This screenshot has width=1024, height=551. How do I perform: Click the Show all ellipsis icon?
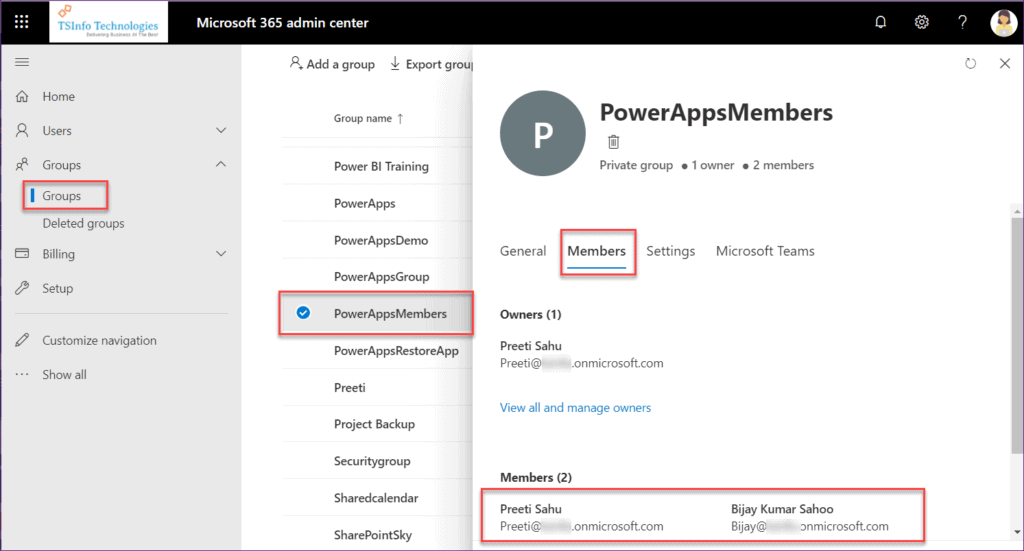click(x=22, y=375)
